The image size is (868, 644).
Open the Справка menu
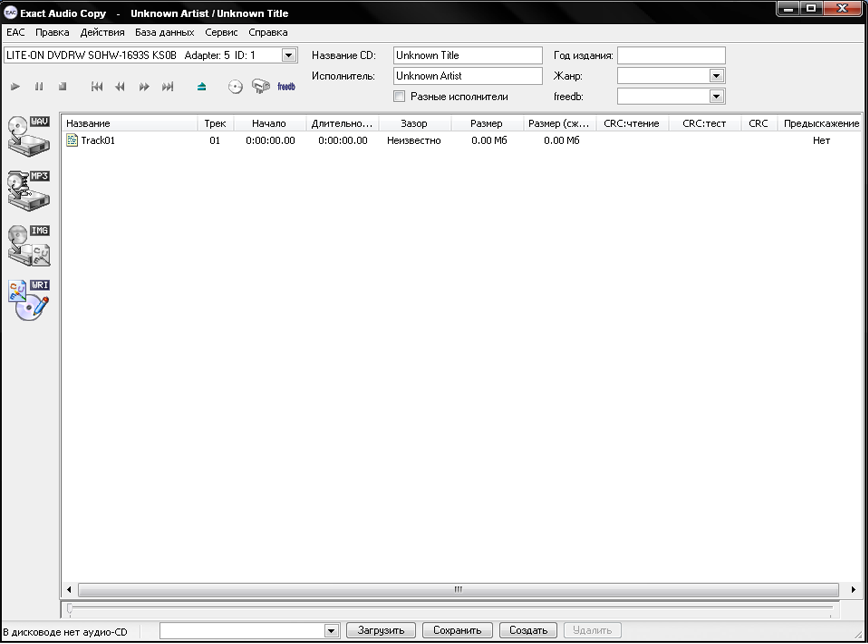tap(268, 32)
